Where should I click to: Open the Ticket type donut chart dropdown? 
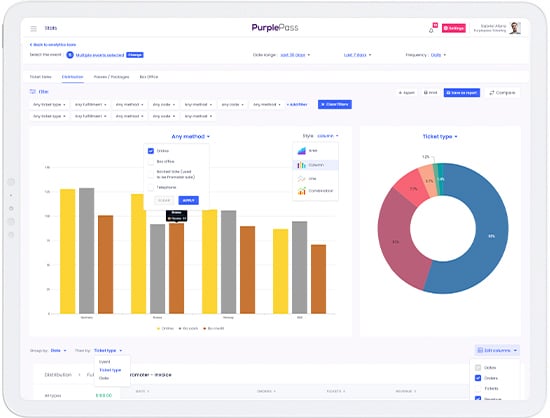[x=440, y=136]
